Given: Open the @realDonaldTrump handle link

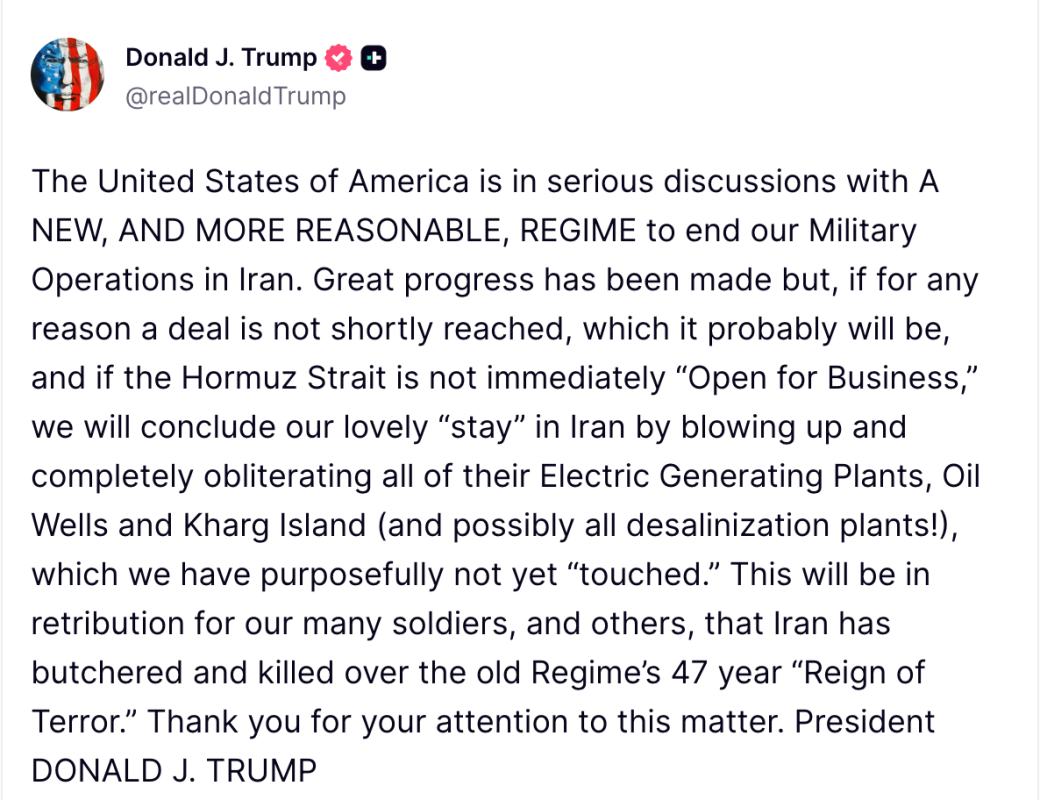Looking at the screenshot, I should [x=235, y=96].
